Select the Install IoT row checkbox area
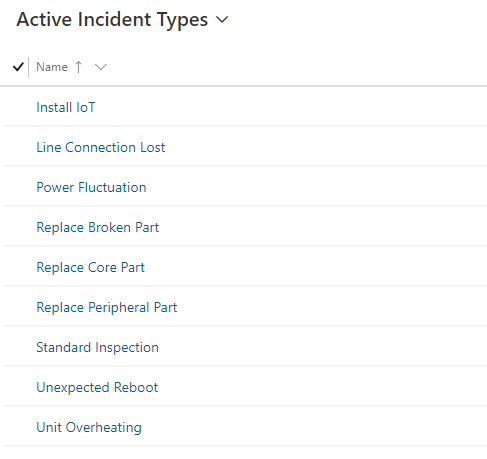Image resolution: width=487 pixels, height=459 pixels. tap(18, 107)
